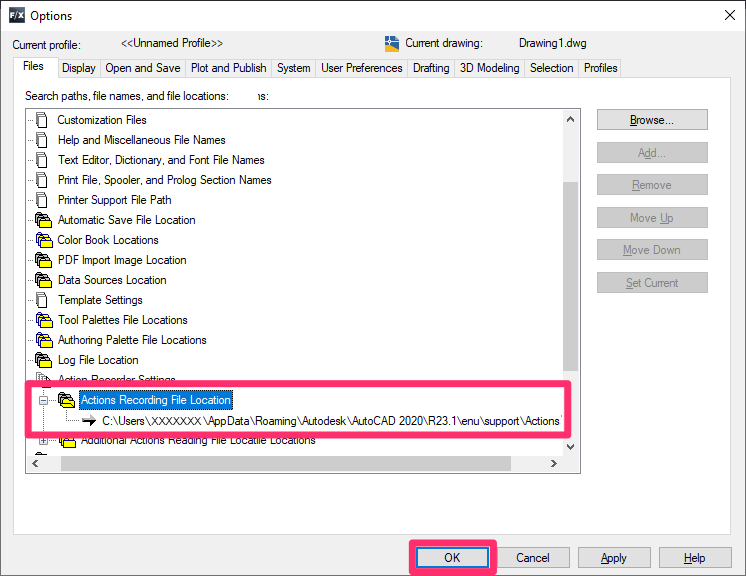
Task: Select PDF Import Image Location item
Action: coord(122,260)
